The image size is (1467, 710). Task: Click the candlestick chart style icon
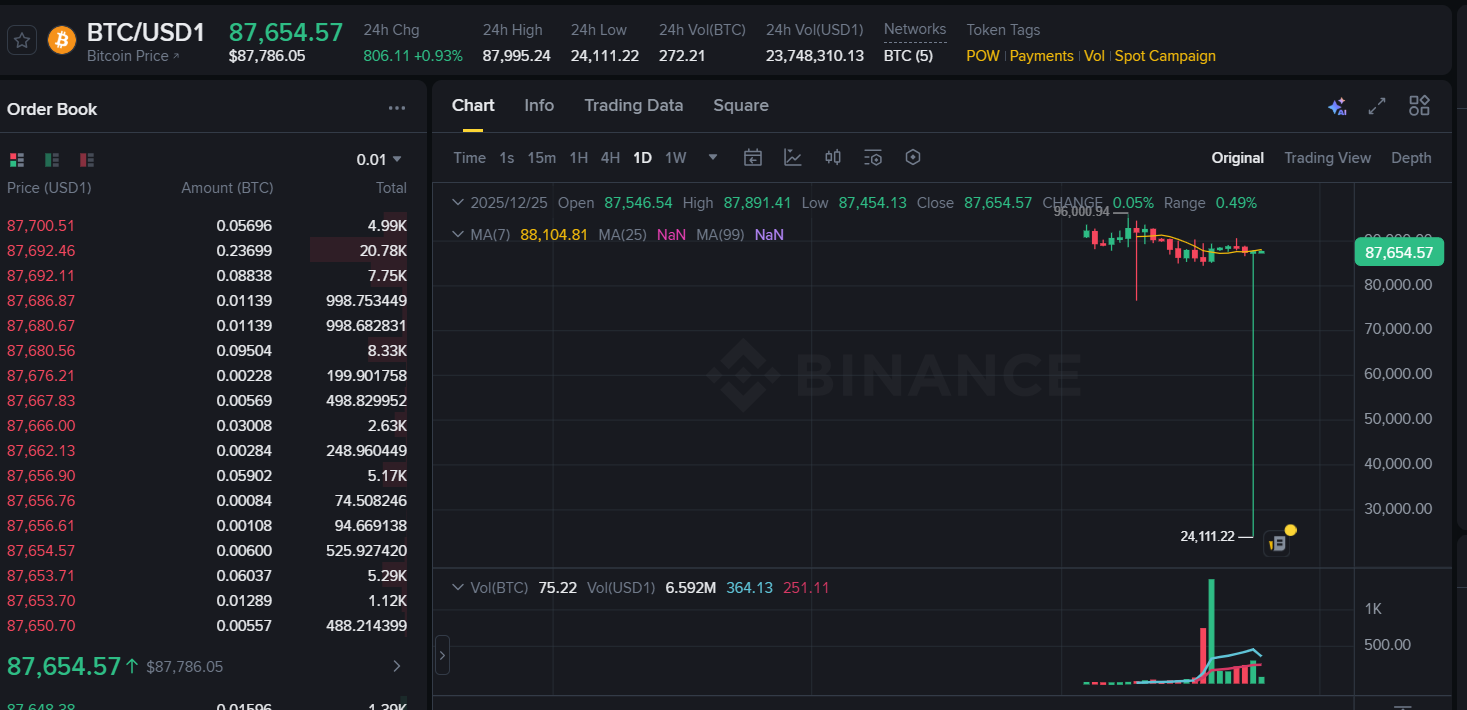pyautogui.click(x=833, y=157)
